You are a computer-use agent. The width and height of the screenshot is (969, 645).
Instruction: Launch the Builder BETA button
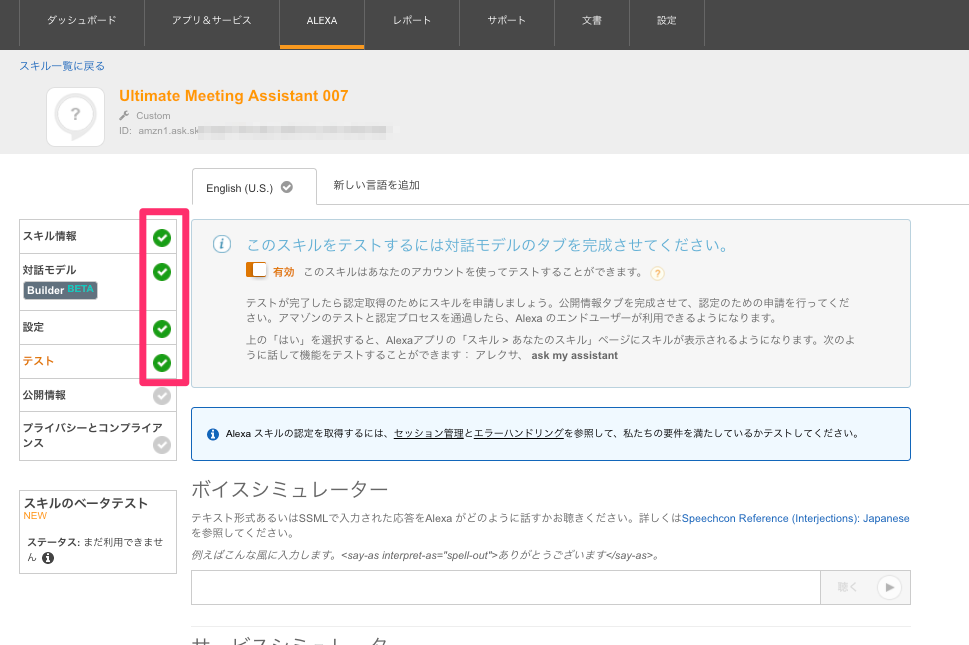tap(61, 290)
